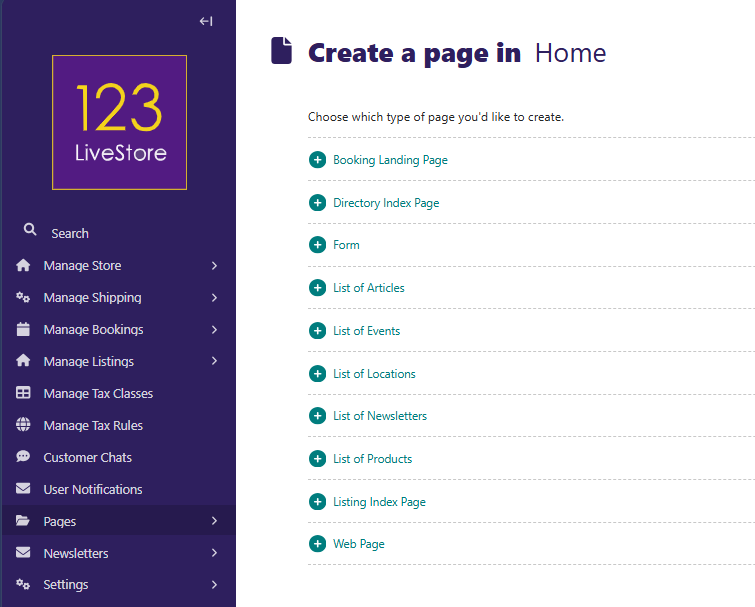Click the calendar icon for Manage Bookings
The image size is (755, 607).
[x=23, y=329]
